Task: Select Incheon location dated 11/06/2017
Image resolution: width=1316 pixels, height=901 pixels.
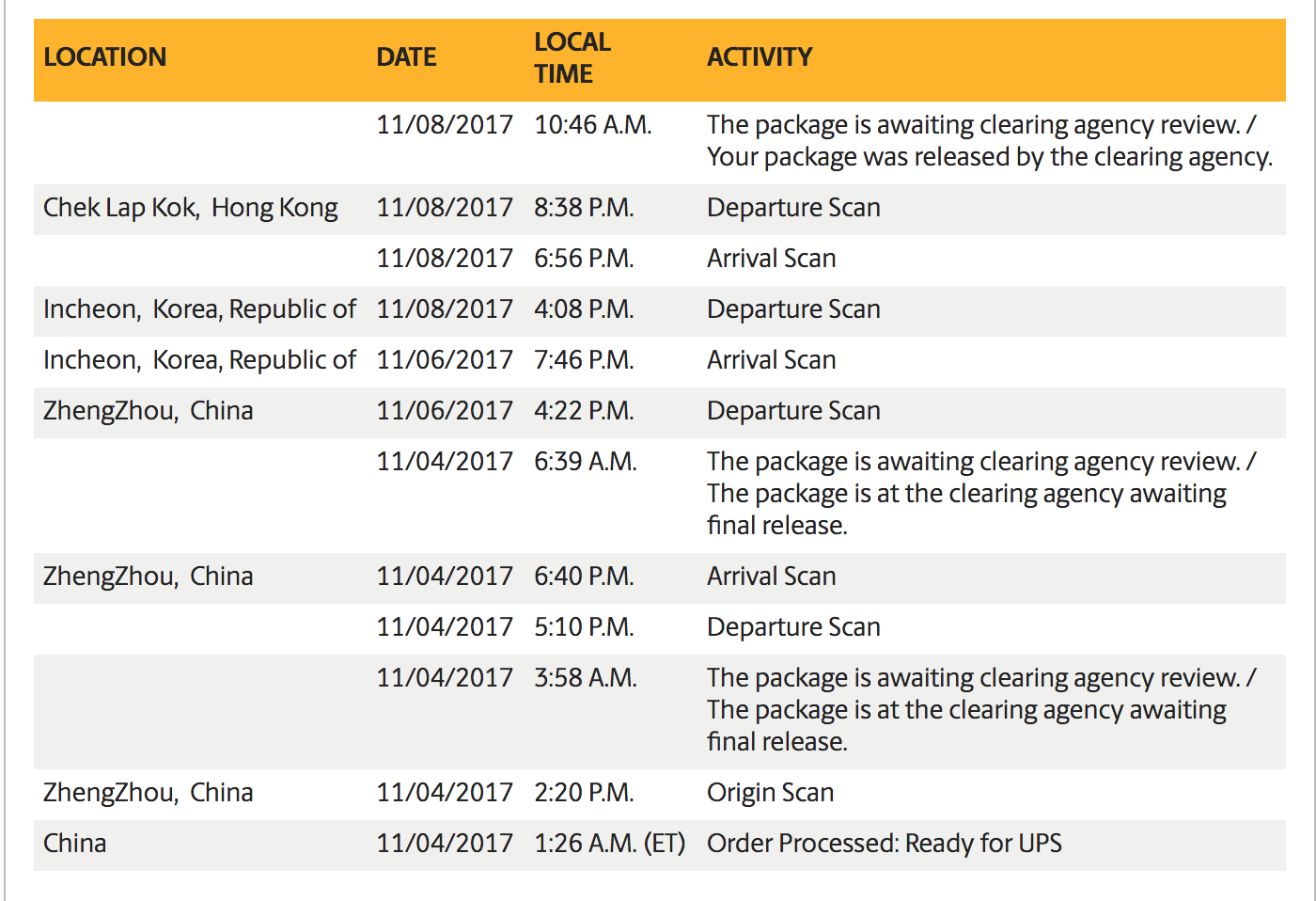Action: (x=199, y=360)
